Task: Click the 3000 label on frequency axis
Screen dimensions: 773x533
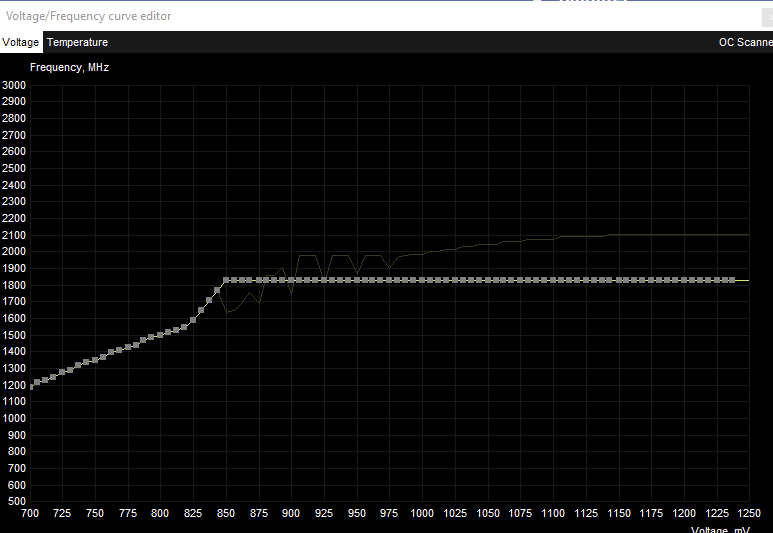Action: (14, 85)
